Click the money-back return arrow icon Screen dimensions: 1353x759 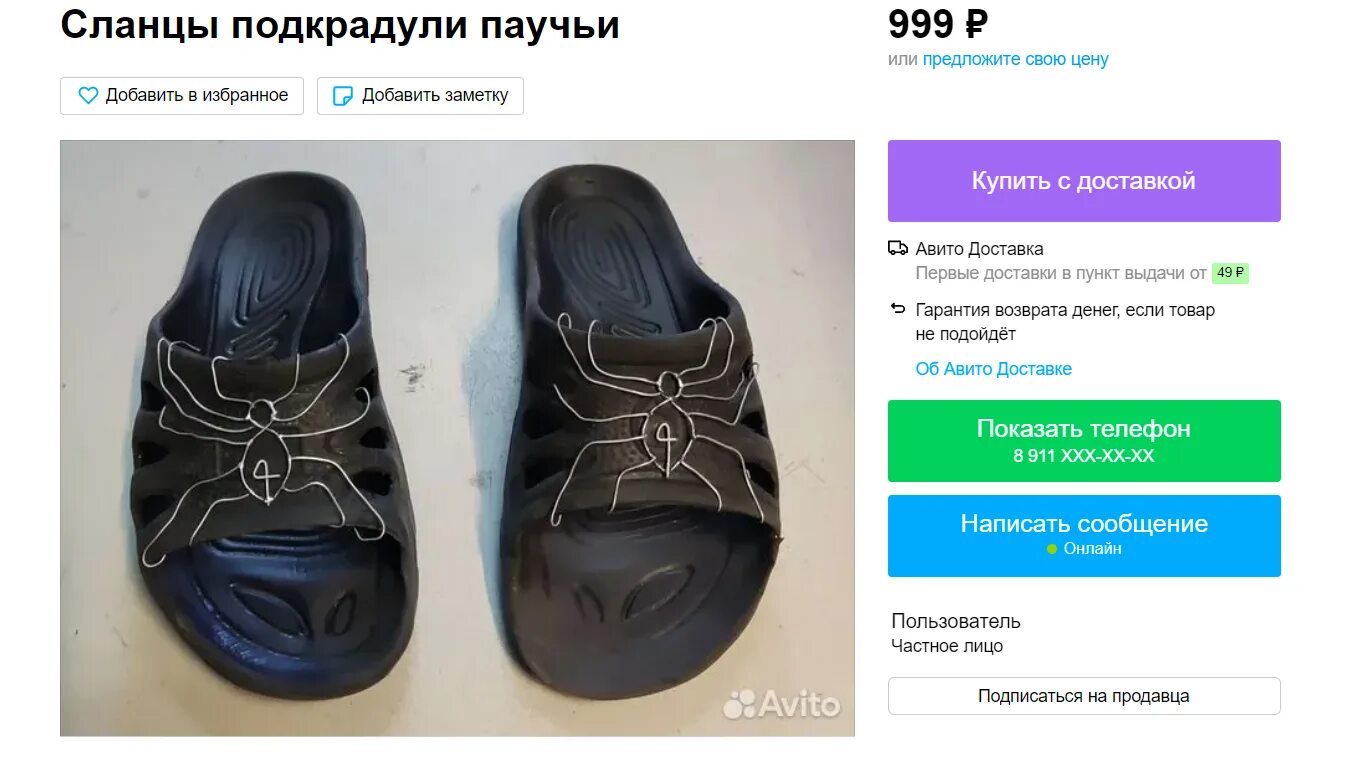(x=897, y=309)
